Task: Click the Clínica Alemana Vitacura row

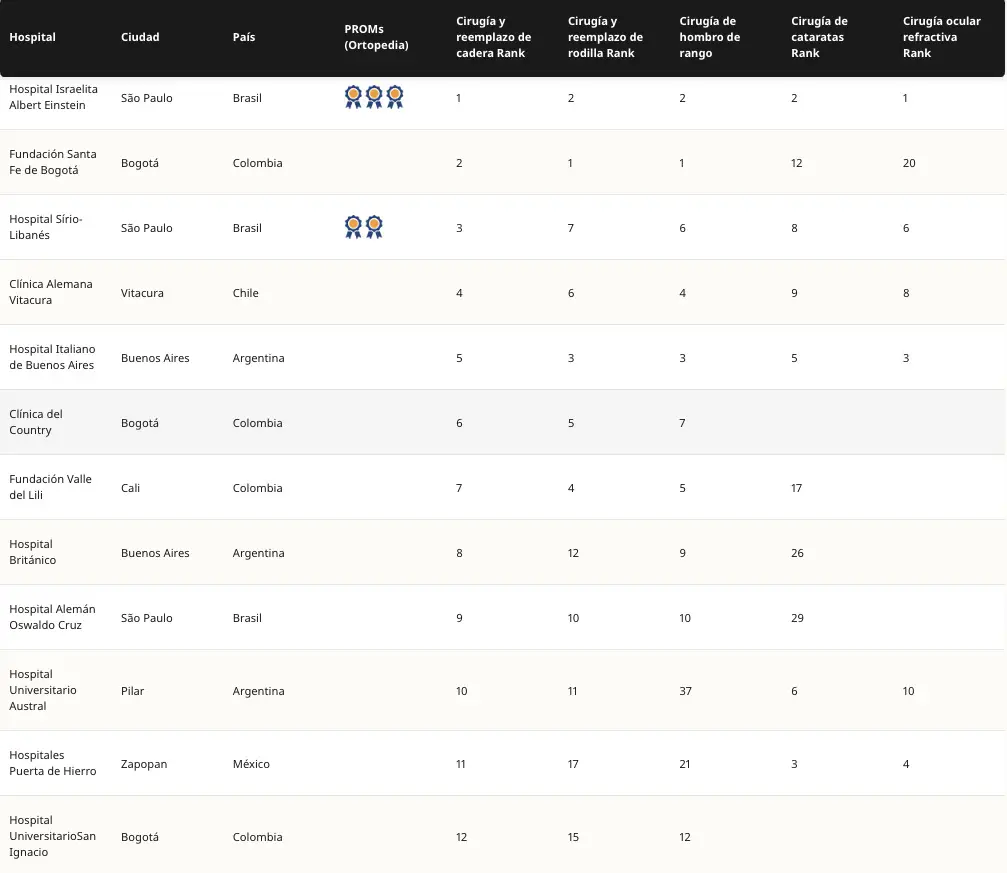Action: point(51,292)
